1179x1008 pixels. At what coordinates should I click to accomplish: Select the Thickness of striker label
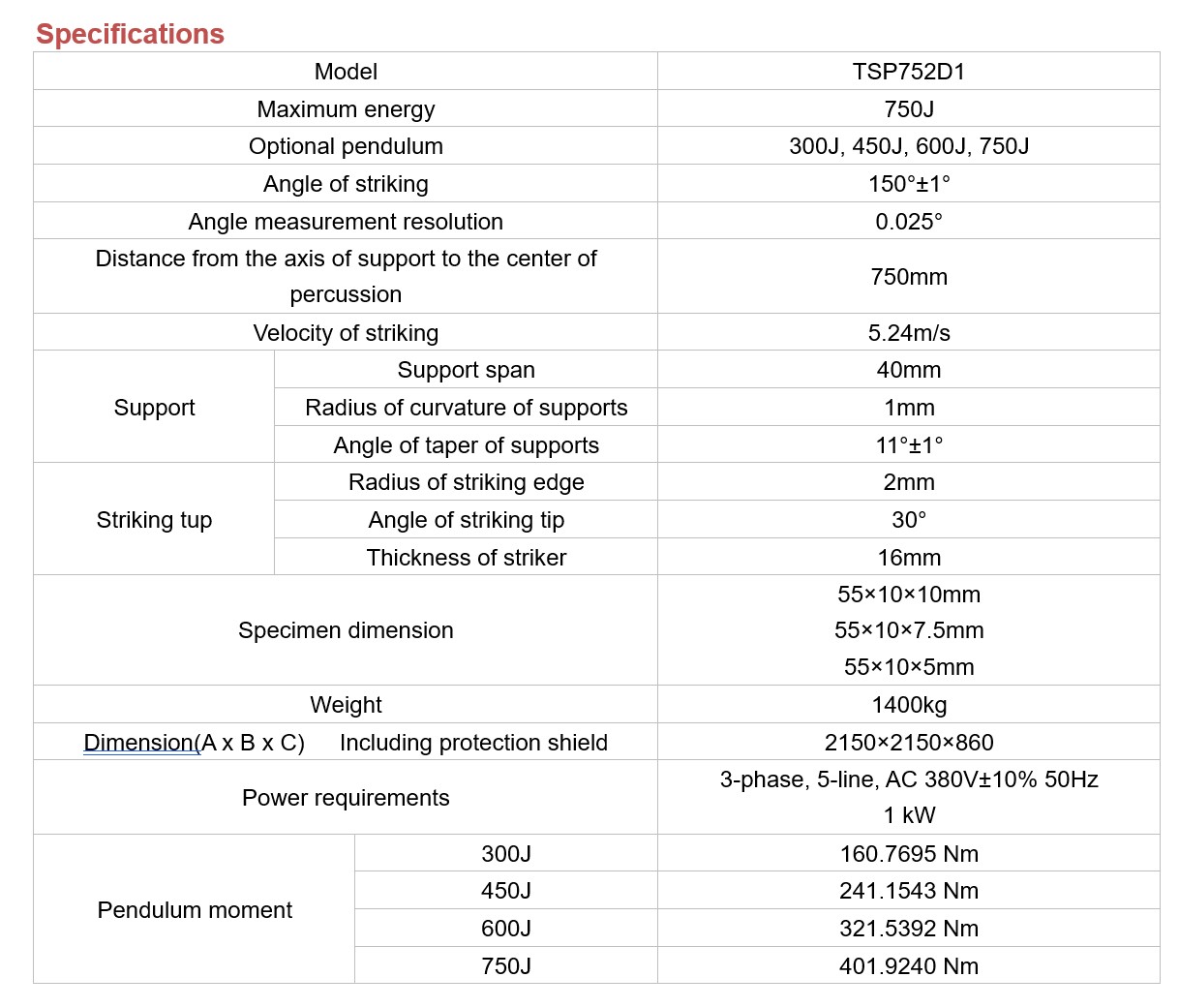pos(466,558)
